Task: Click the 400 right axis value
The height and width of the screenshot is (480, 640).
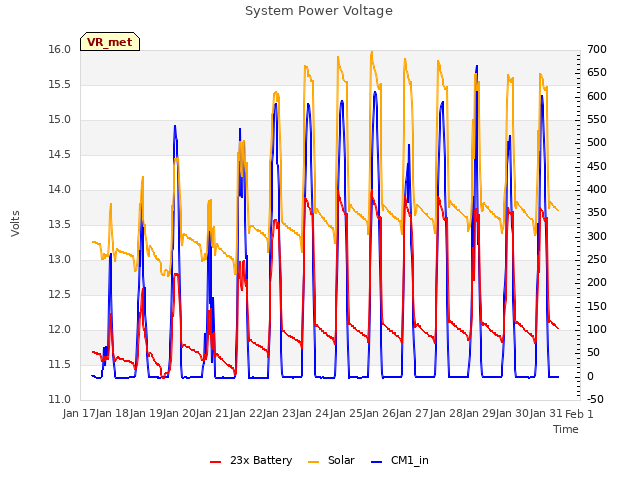Action: (597, 190)
